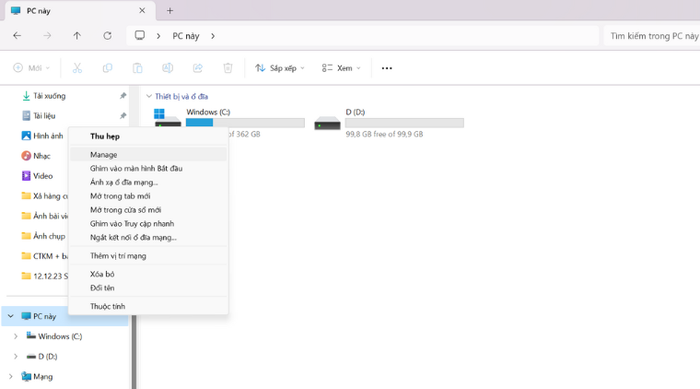This screenshot has height=389, width=700.
Task: Open the Xem view dropdown
Action: (341, 68)
